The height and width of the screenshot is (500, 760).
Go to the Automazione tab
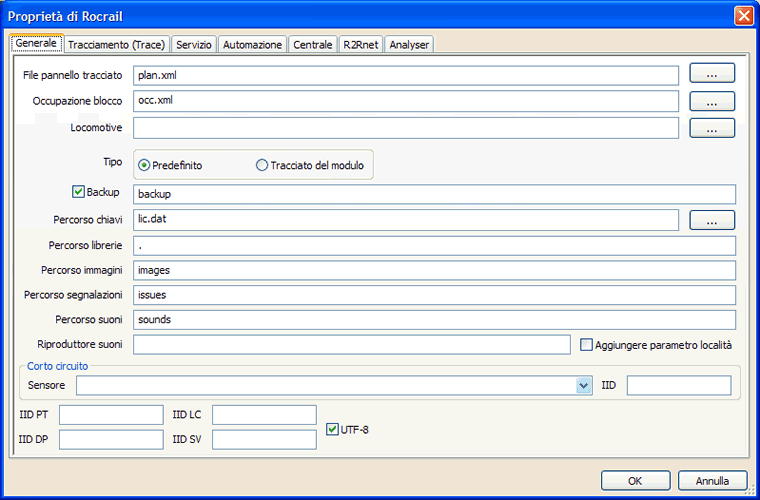252,45
